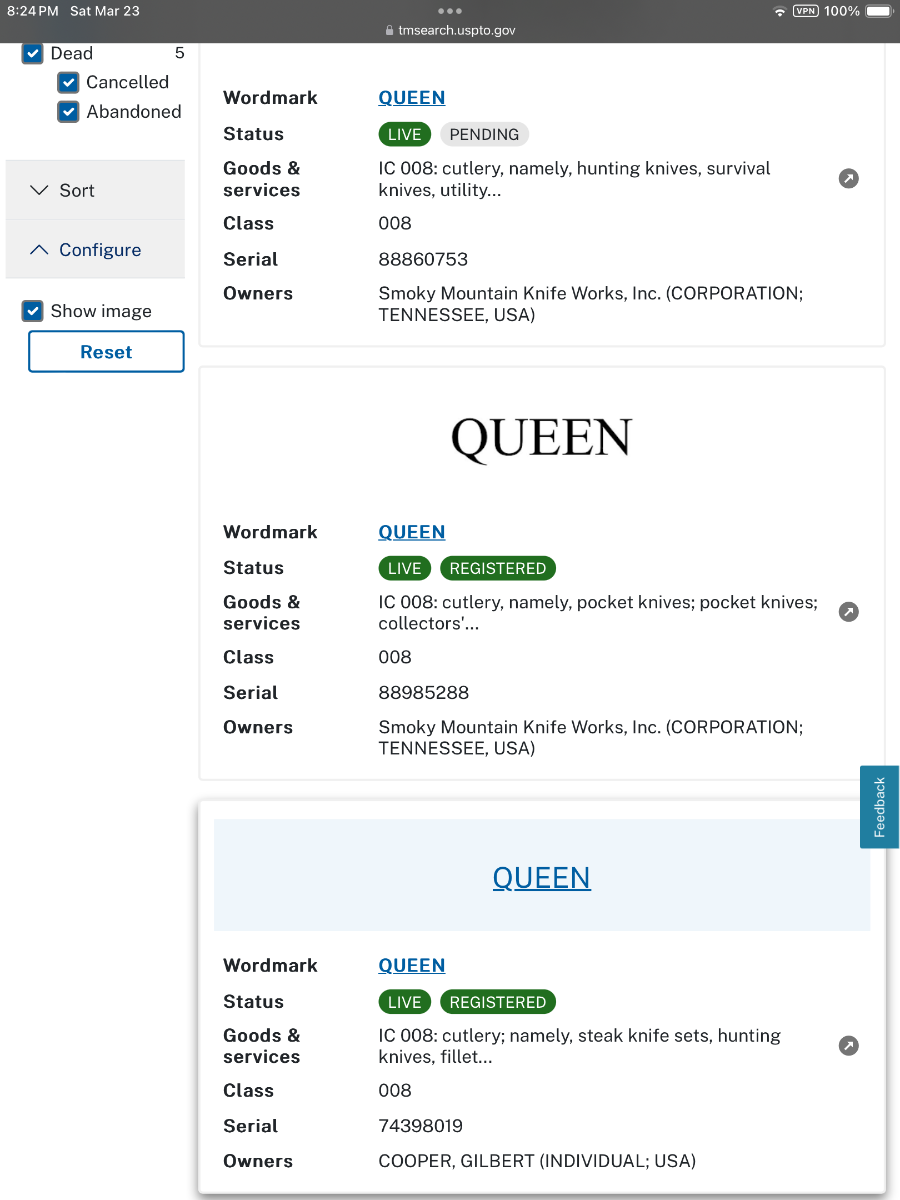Screen dimensions: 900x1200
Task: Tap the VPN status indicator
Action: [x=806, y=11]
